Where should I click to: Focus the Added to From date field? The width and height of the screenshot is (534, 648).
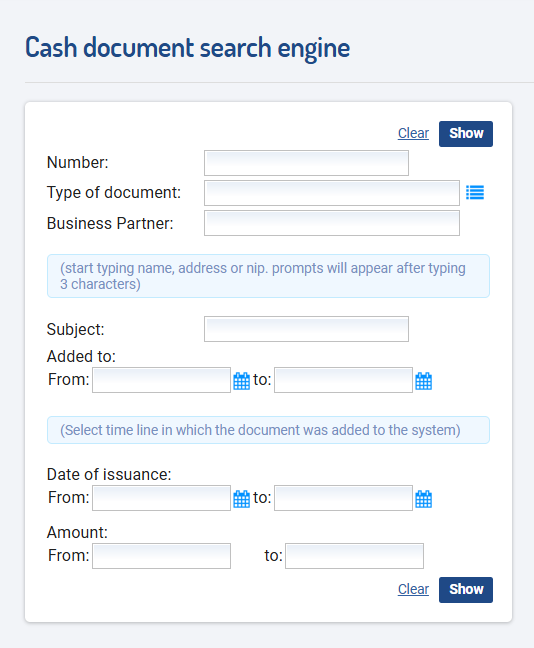point(161,380)
